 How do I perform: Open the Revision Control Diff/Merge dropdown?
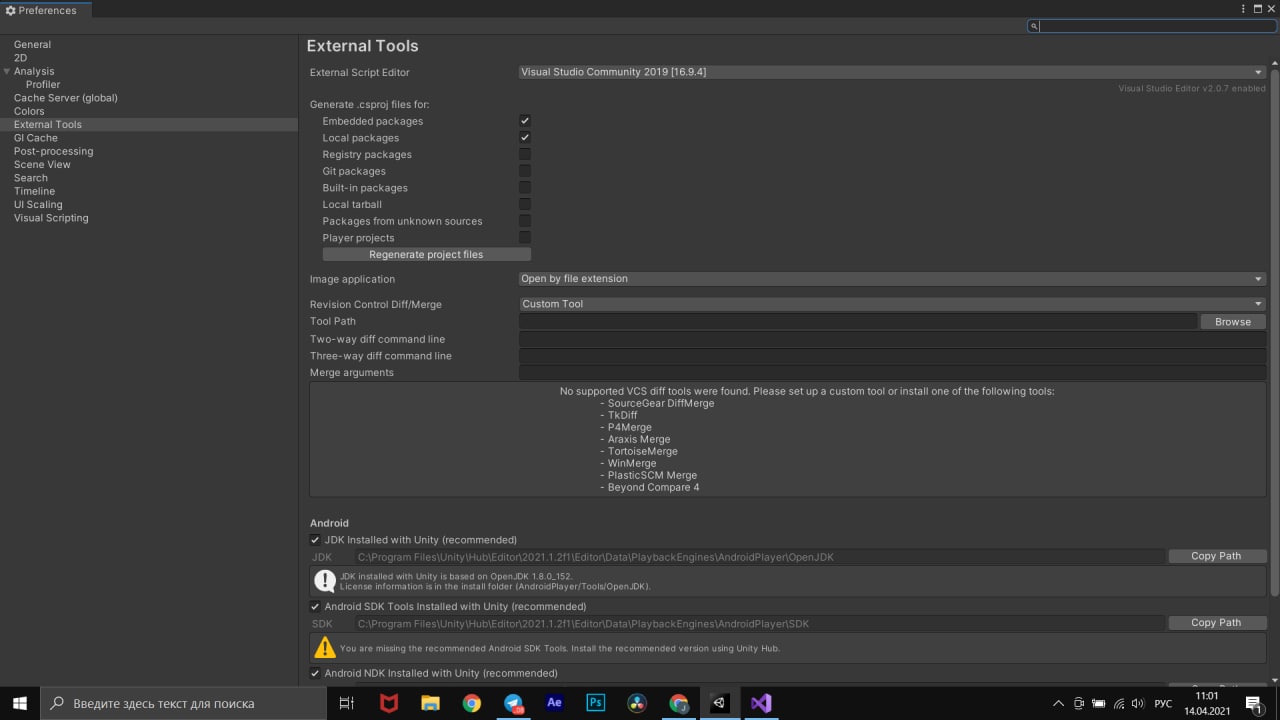pos(892,304)
